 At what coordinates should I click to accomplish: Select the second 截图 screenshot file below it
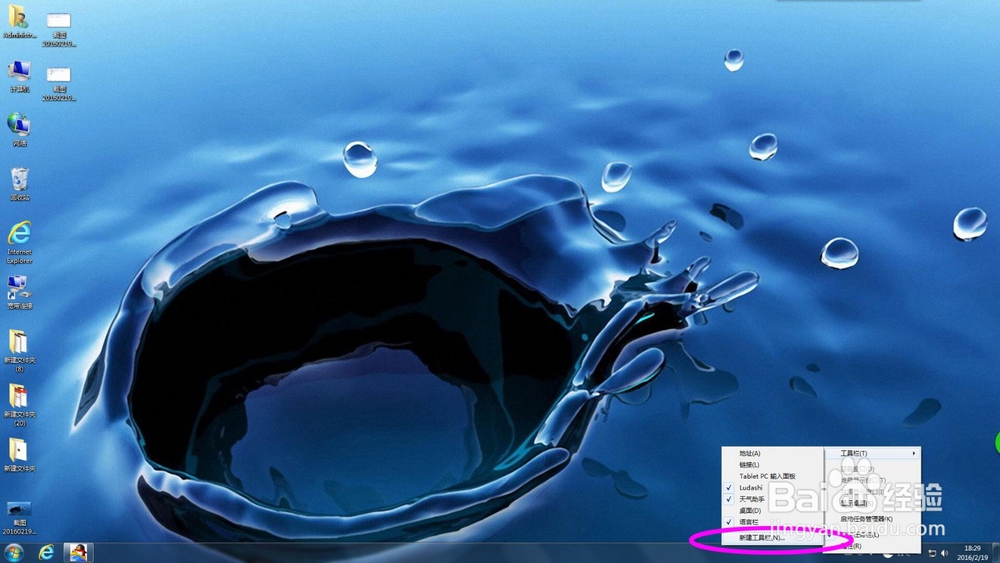[x=59, y=84]
